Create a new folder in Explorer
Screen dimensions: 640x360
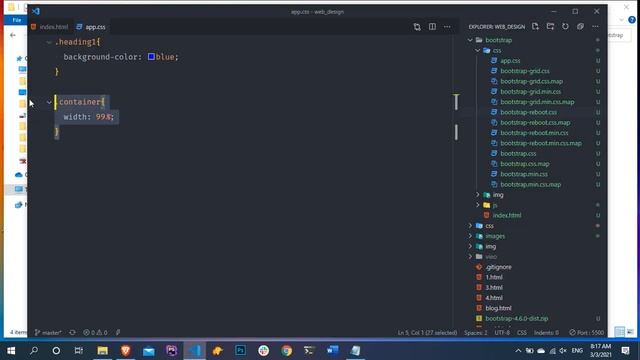pyautogui.click(x=550, y=27)
